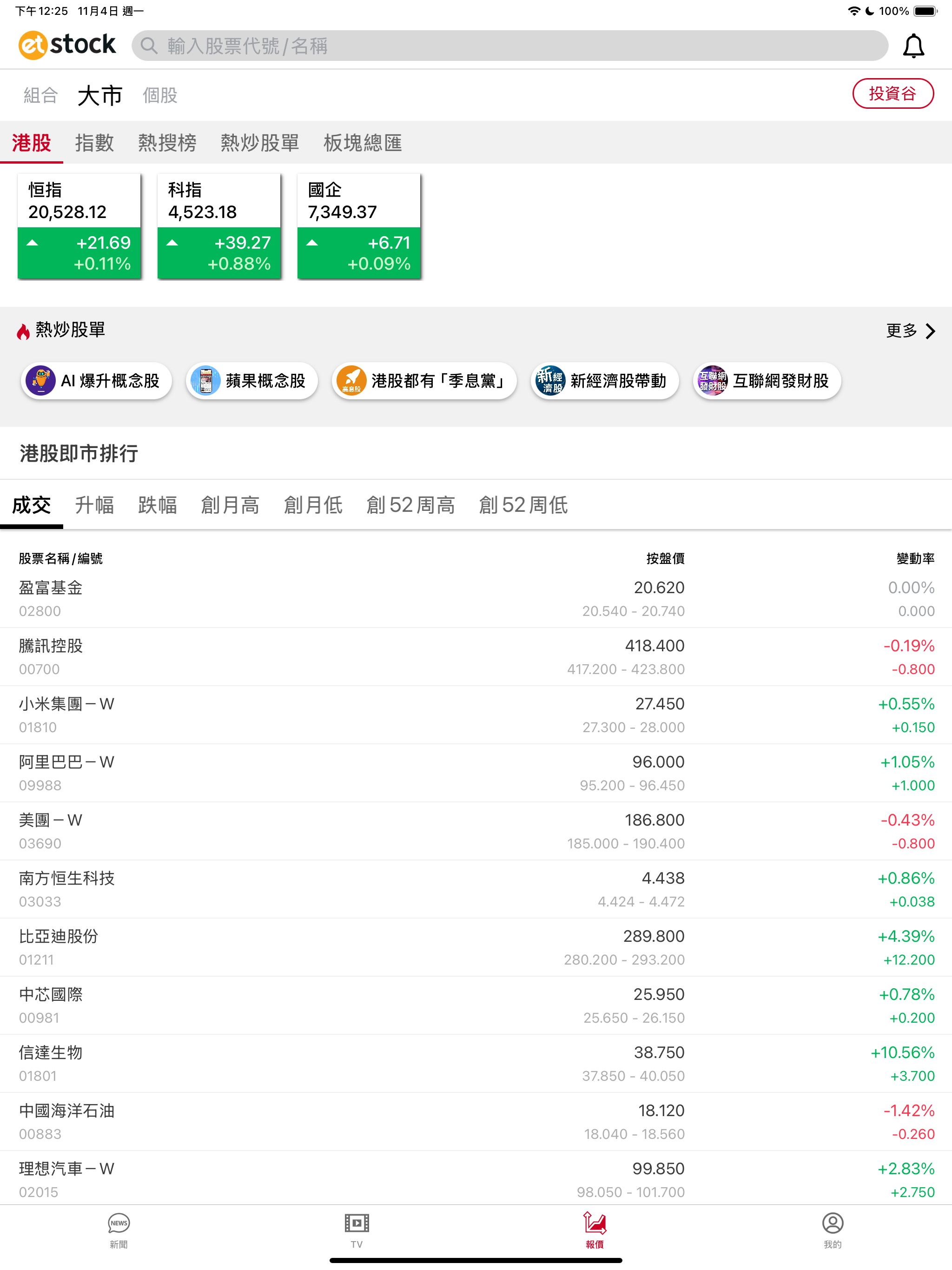Image resolution: width=952 pixels, height=1270 pixels.
Task: Select the 創月高 ranking tab
Action: pos(230,505)
